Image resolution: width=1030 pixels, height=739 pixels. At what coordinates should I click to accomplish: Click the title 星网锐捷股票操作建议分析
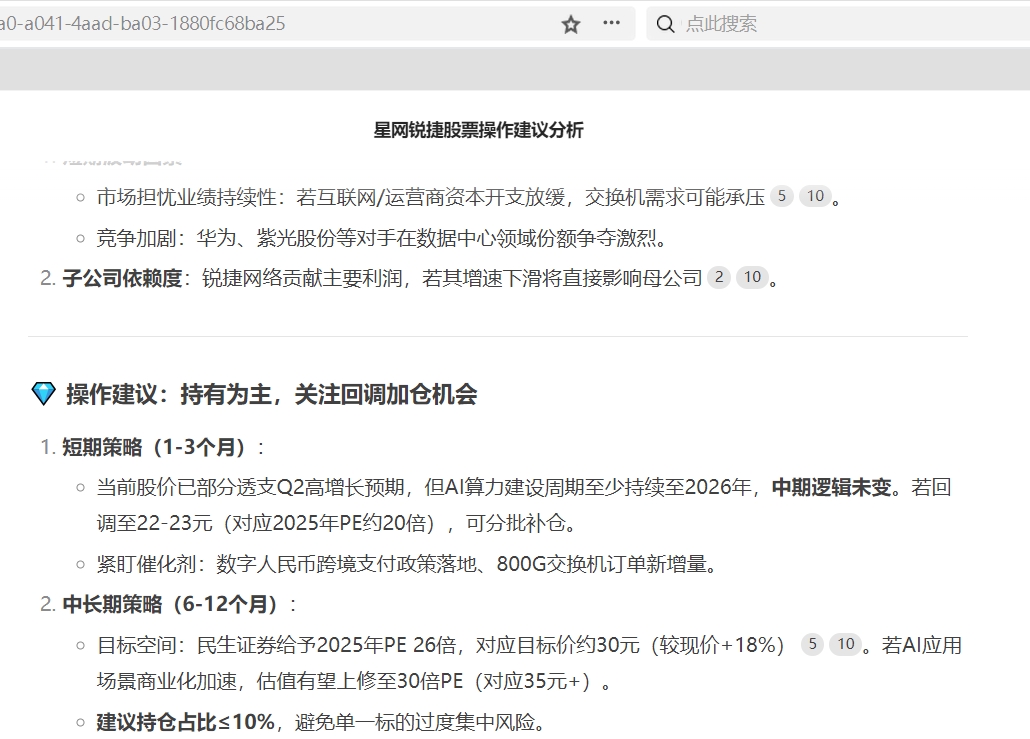(478, 130)
